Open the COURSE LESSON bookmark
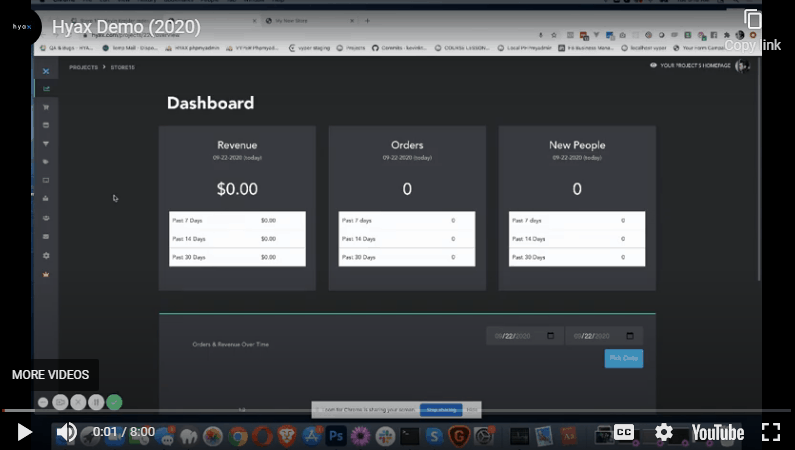 pyautogui.click(x=462, y=48)
